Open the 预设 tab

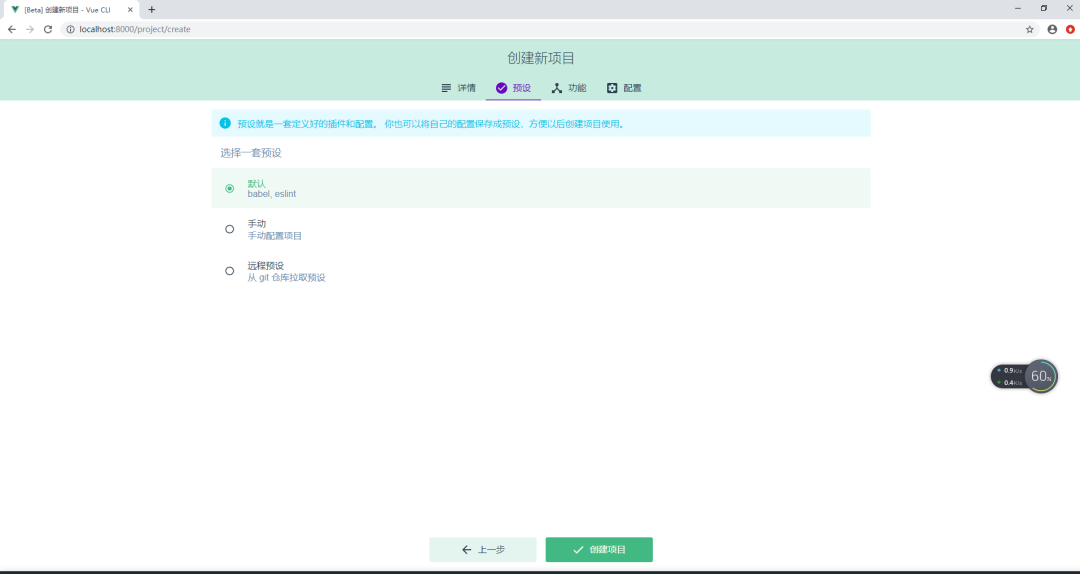coord(513,88)
